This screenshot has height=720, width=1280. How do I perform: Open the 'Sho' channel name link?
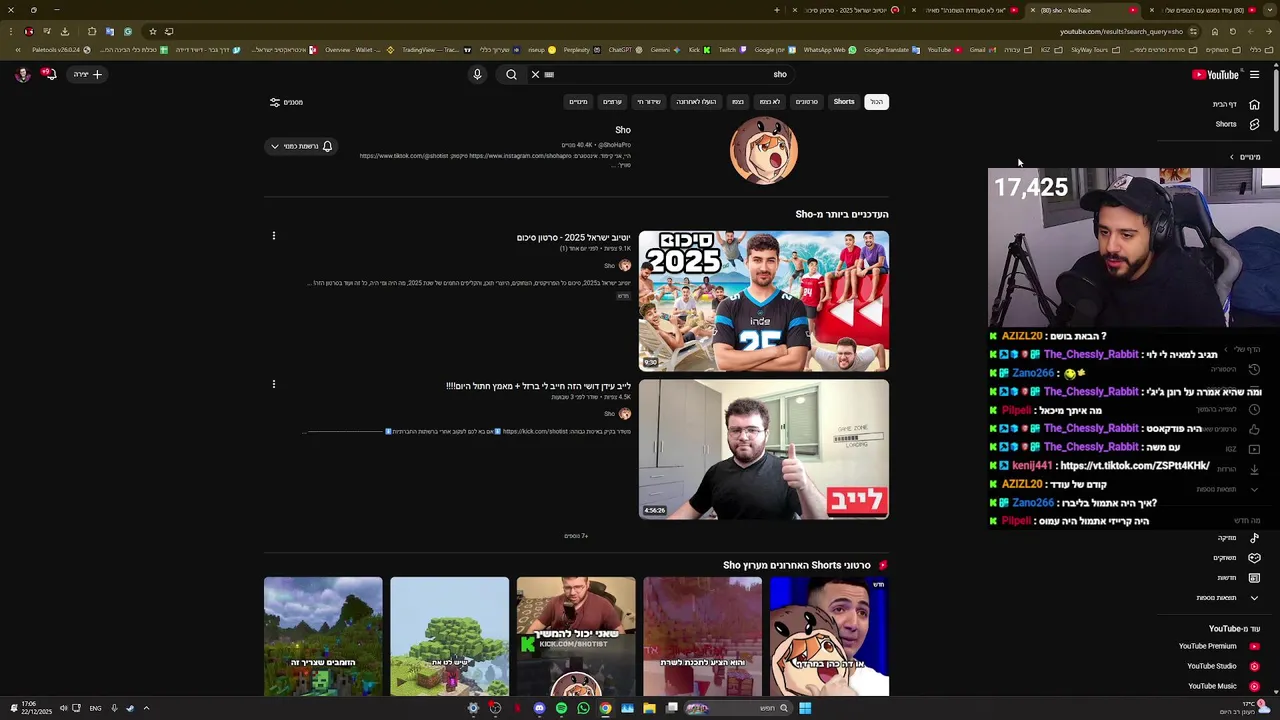(x=623, y=130)
